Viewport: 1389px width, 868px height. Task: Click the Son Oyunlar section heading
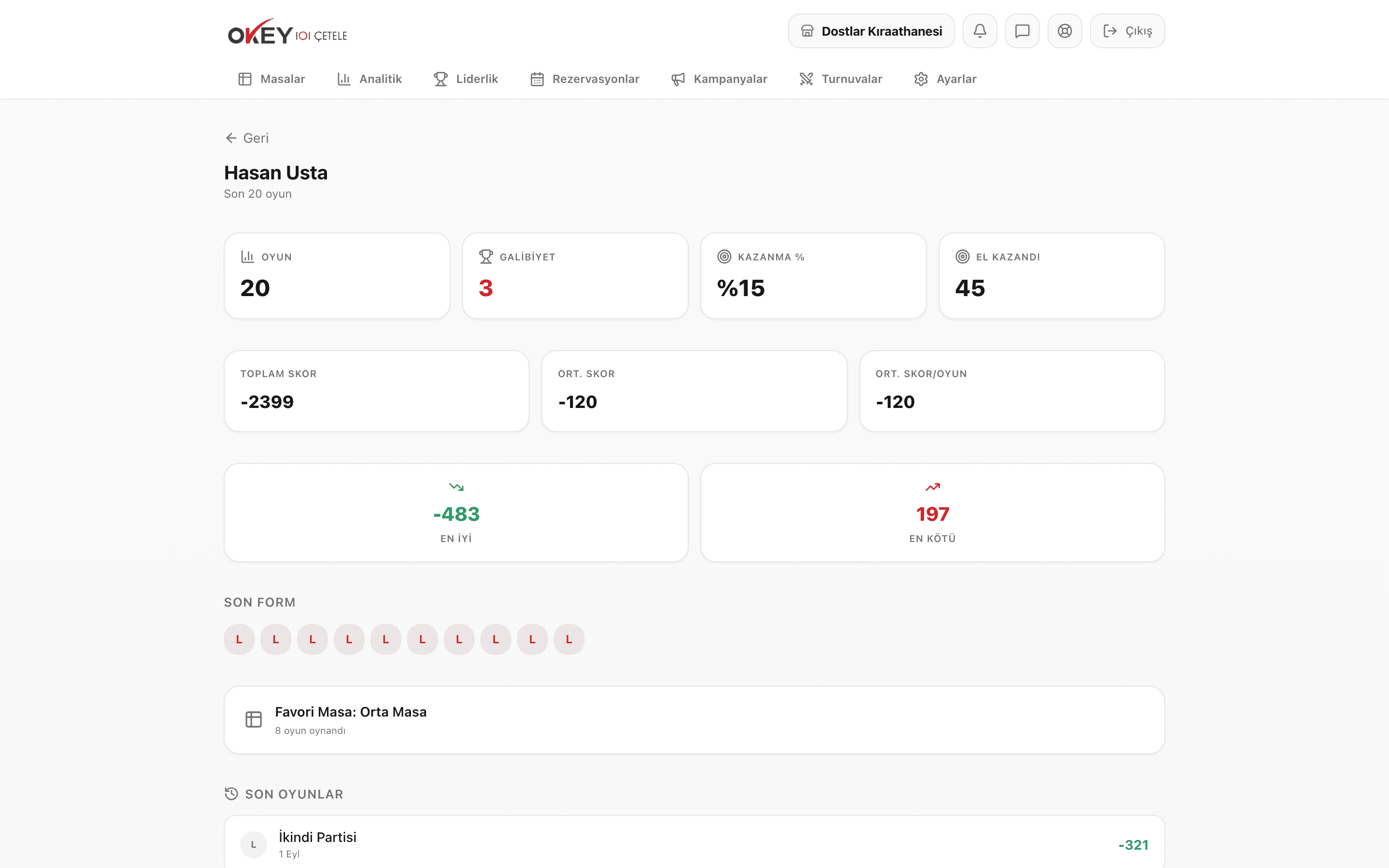click(x=294, y=794)
